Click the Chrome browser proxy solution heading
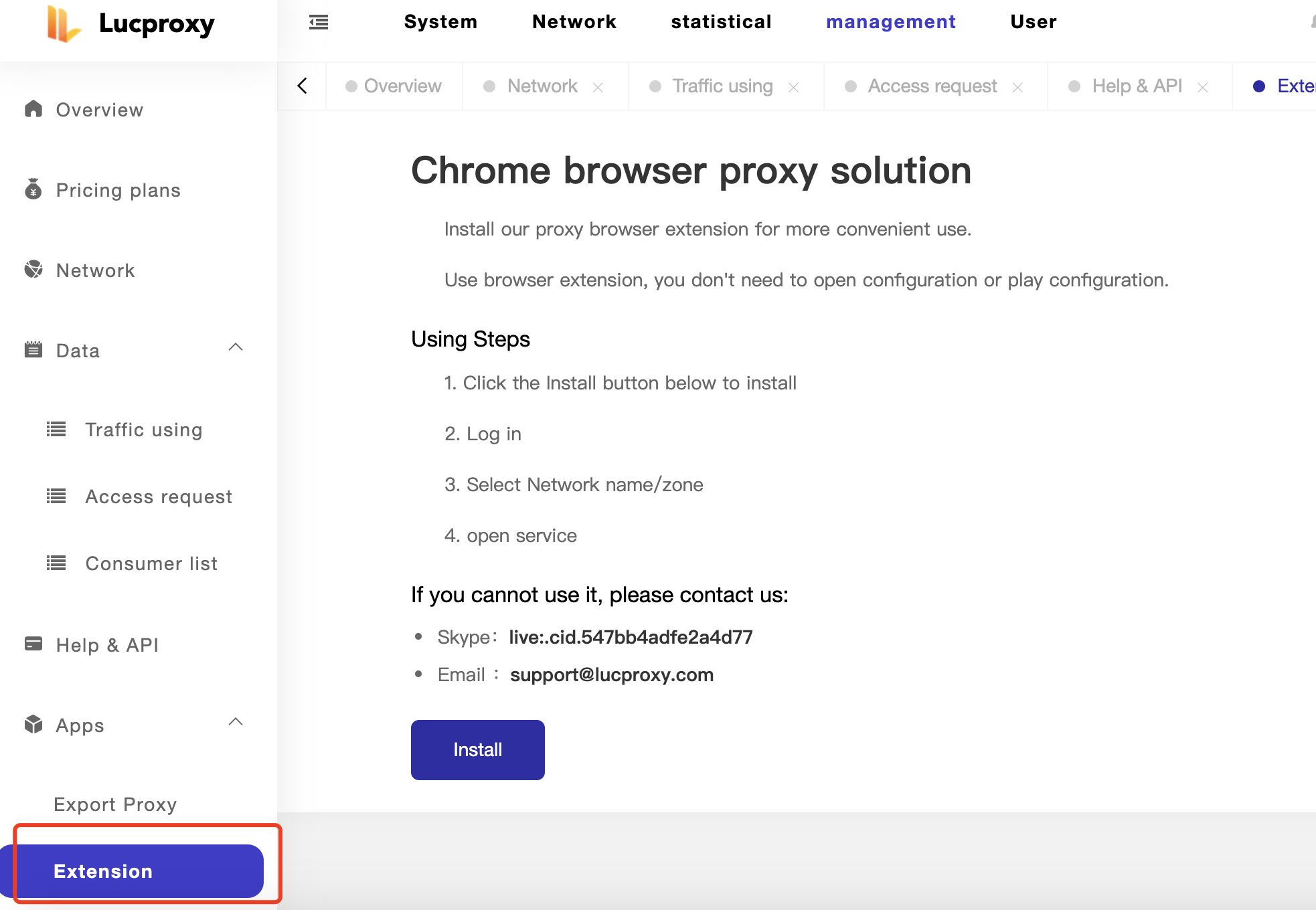This screenshot has width=1316, height=910. [x=691, y=171]
